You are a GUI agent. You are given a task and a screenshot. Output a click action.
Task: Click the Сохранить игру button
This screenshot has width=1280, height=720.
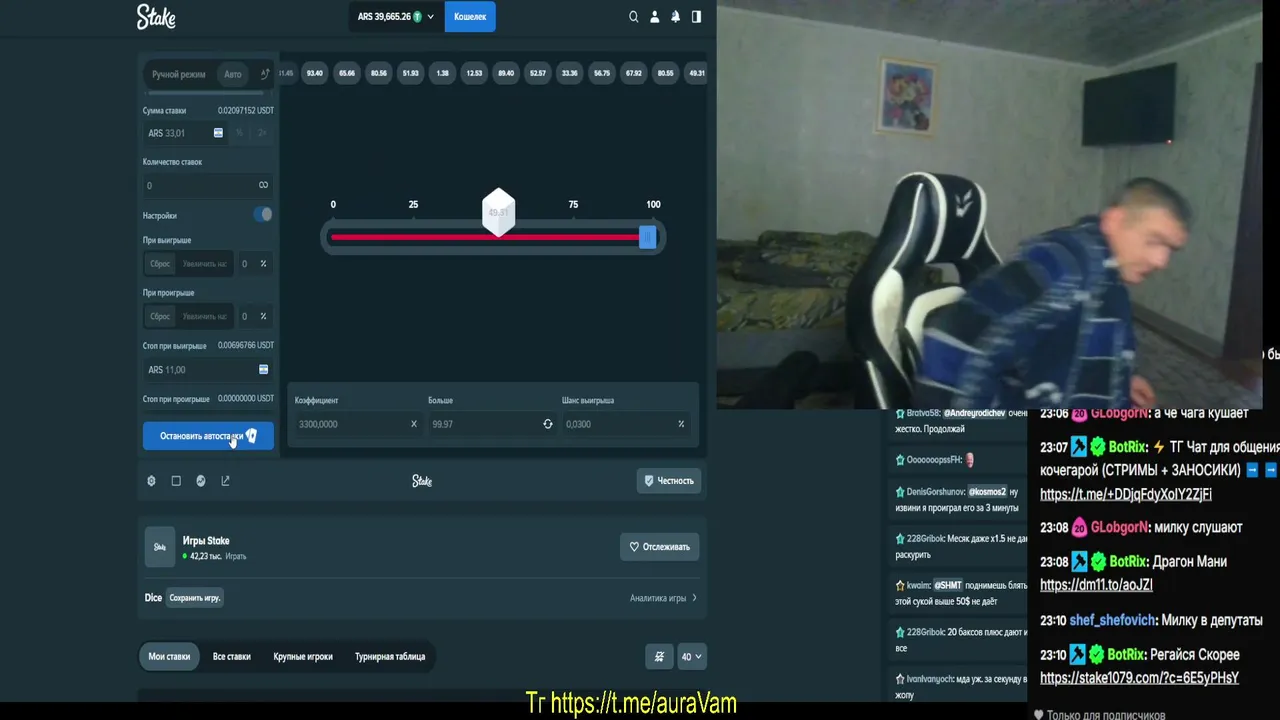click(x=195, y=598)
